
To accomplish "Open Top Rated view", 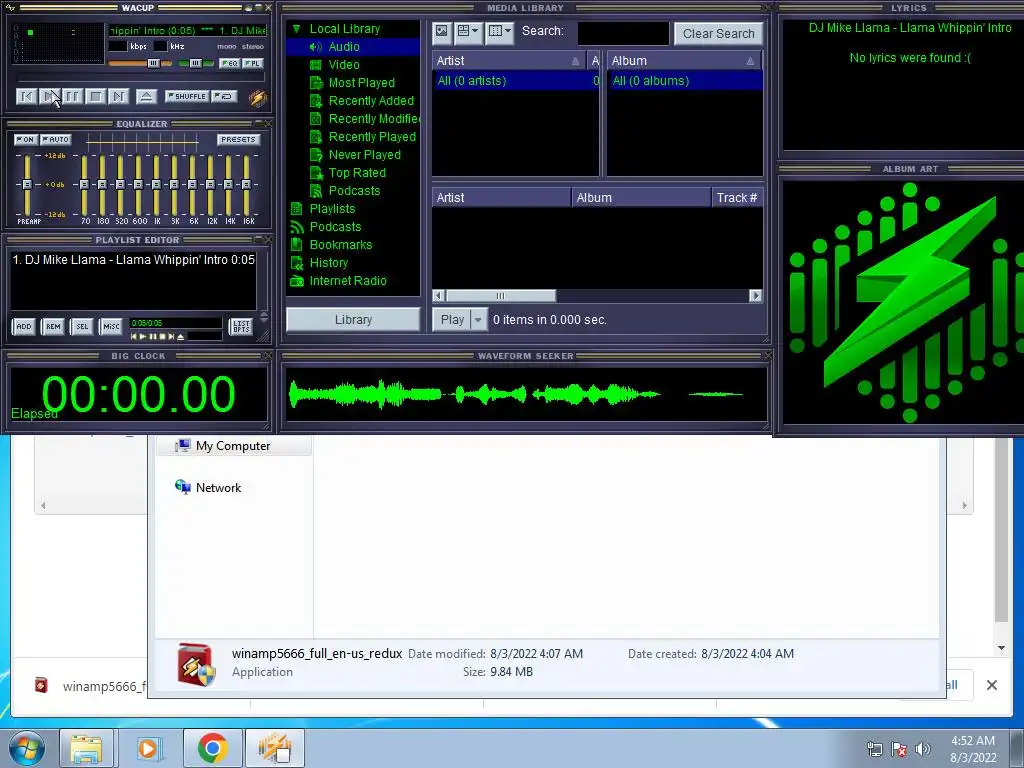I will (x=357, y=172).
